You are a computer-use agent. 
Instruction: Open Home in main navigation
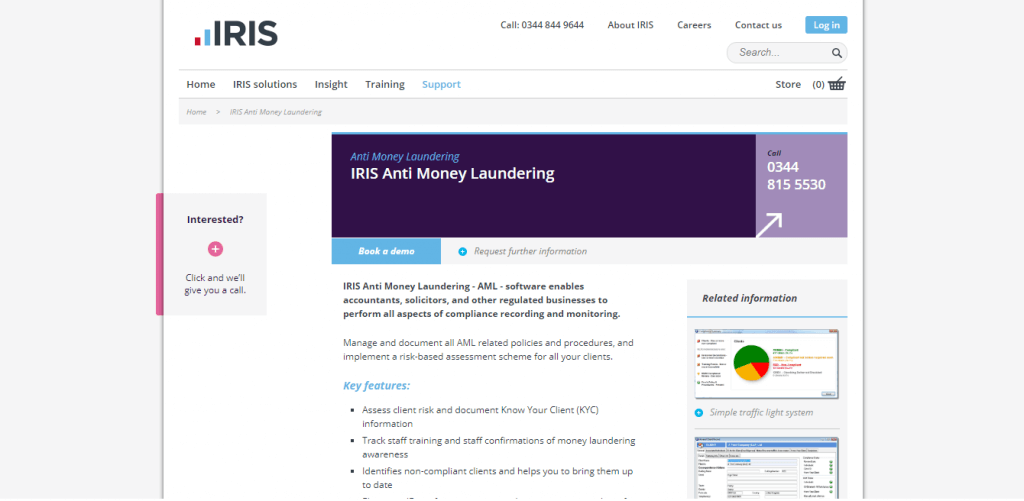pyautogui.click(x=200, y=84)
